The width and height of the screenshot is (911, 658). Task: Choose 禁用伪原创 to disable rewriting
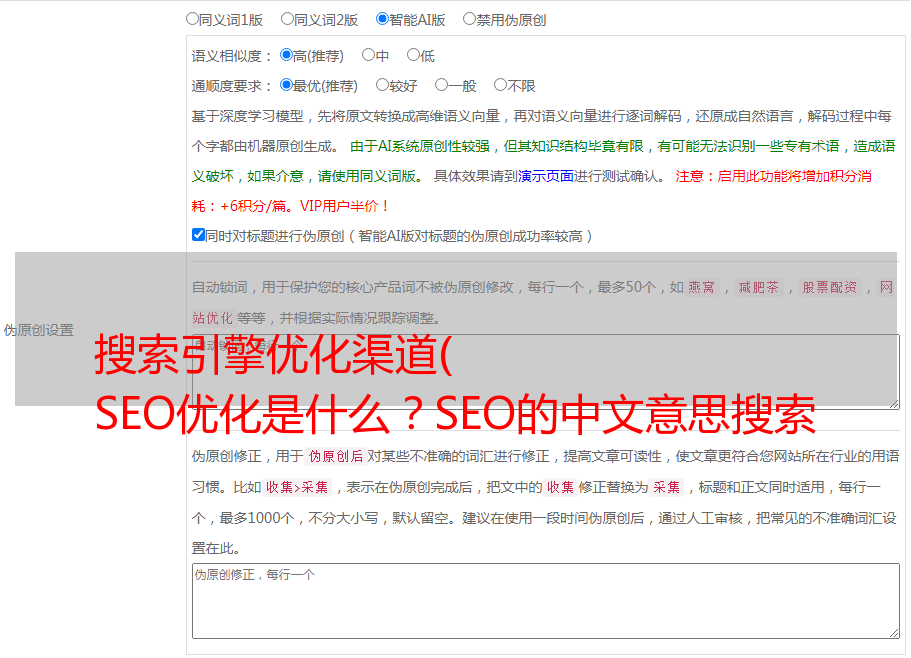pyautogui.click(x=469, y=18)
